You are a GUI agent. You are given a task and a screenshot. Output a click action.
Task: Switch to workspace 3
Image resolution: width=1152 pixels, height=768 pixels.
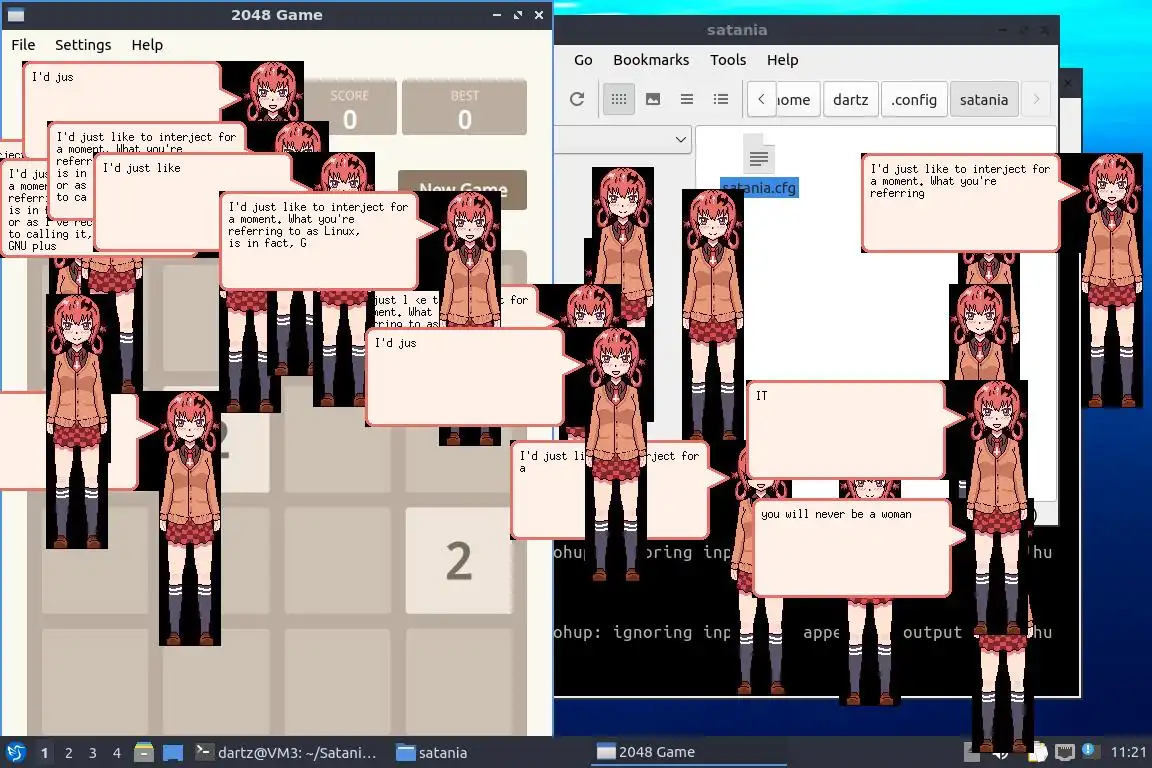pyautogui.click(x=93, y=753)
